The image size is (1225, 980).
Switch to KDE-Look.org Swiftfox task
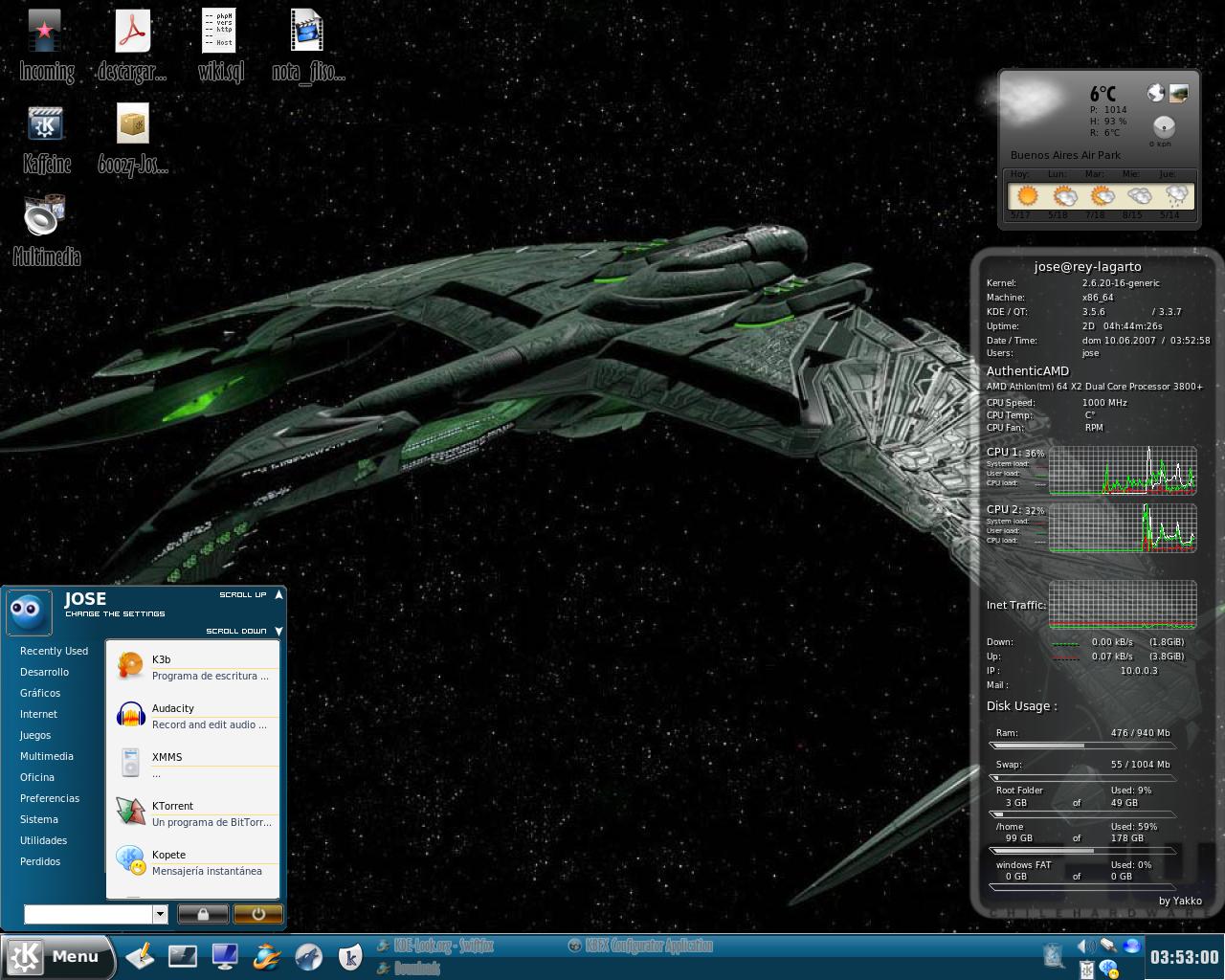436,946
